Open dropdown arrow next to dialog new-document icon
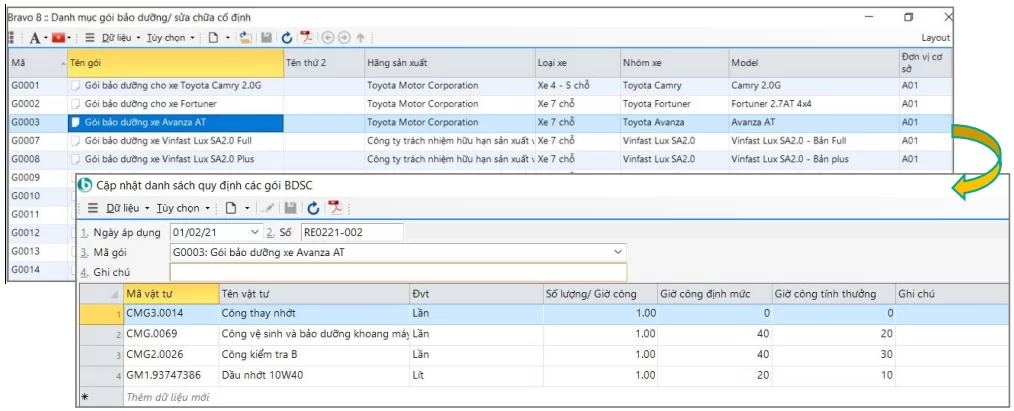1014x411 pixels. 246,208
